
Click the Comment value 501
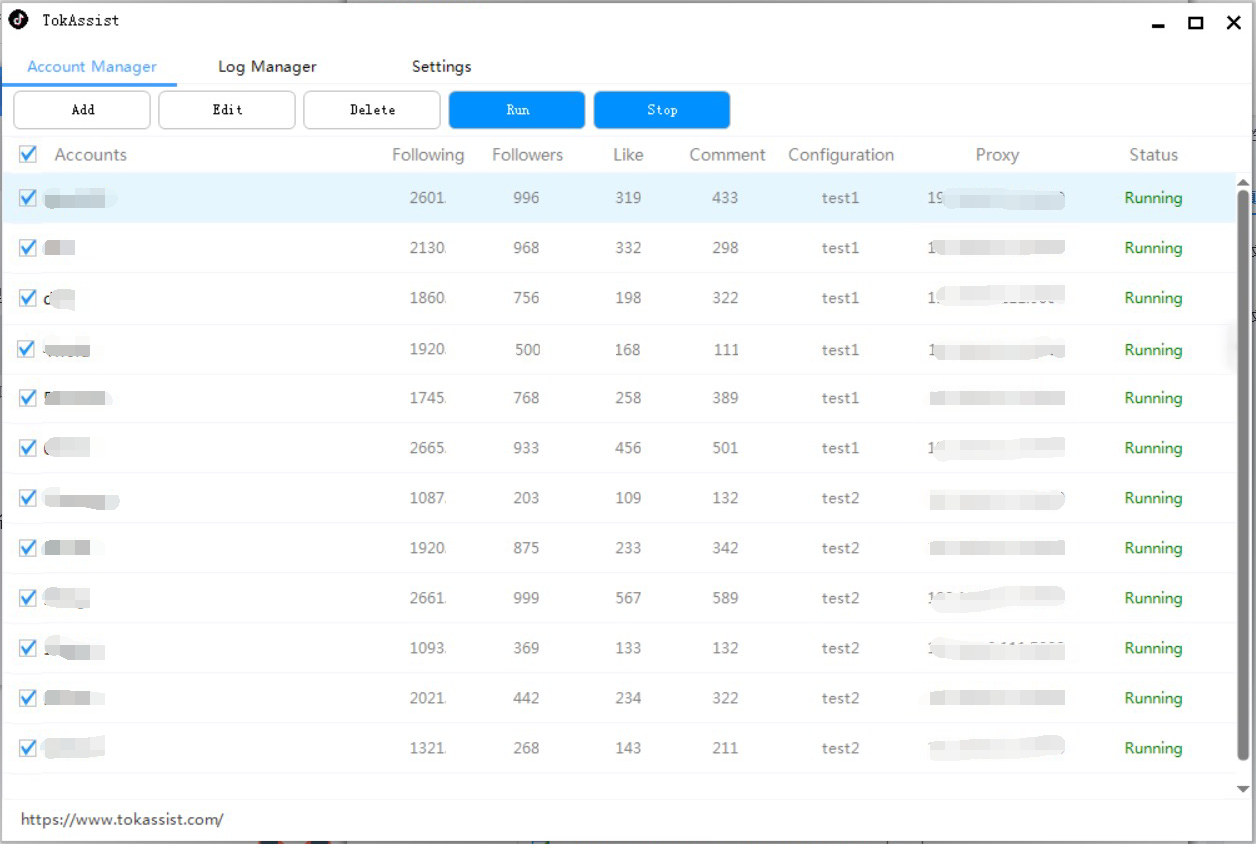[725, 448]
